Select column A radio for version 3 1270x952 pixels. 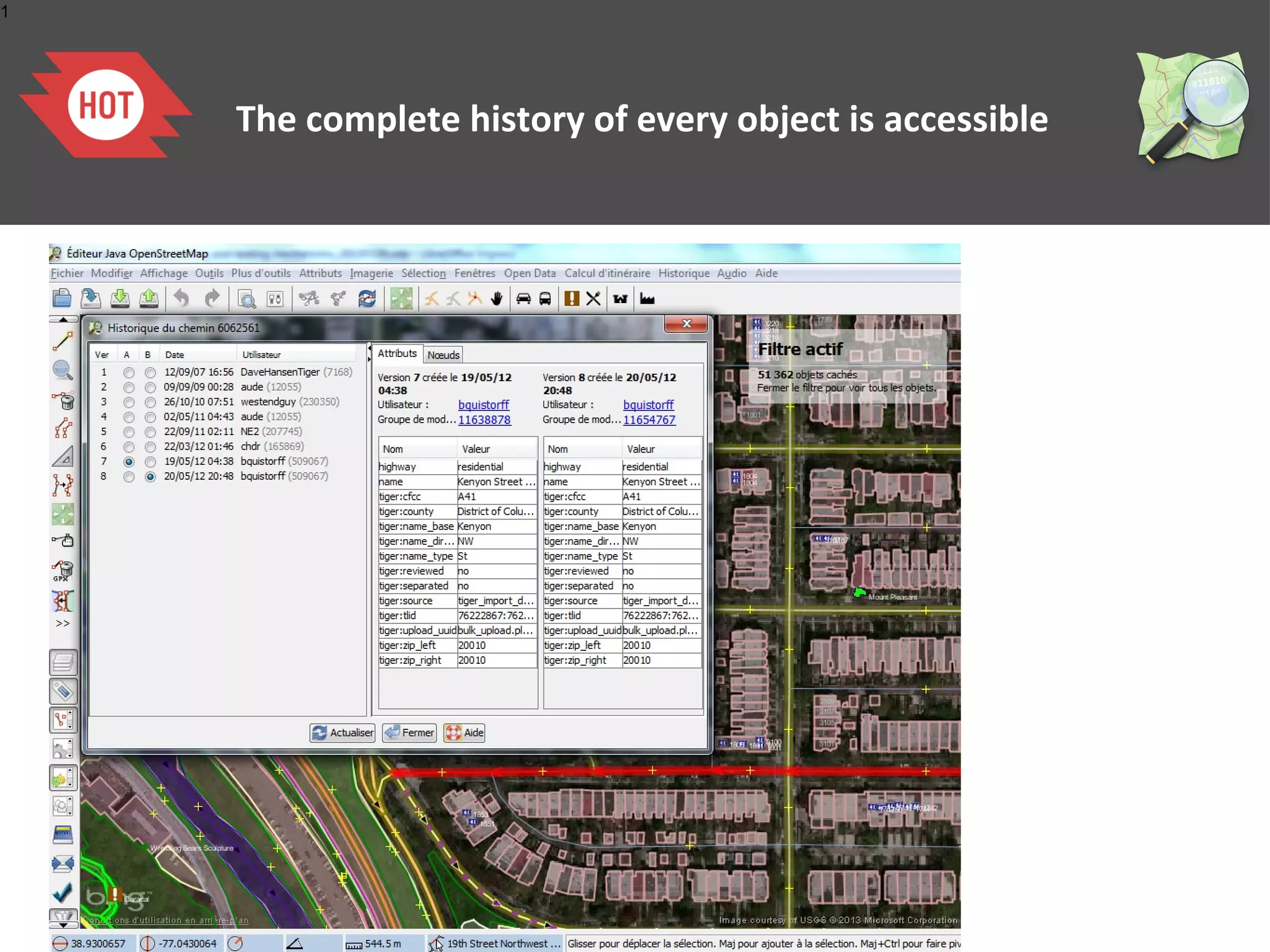[129, 402]
